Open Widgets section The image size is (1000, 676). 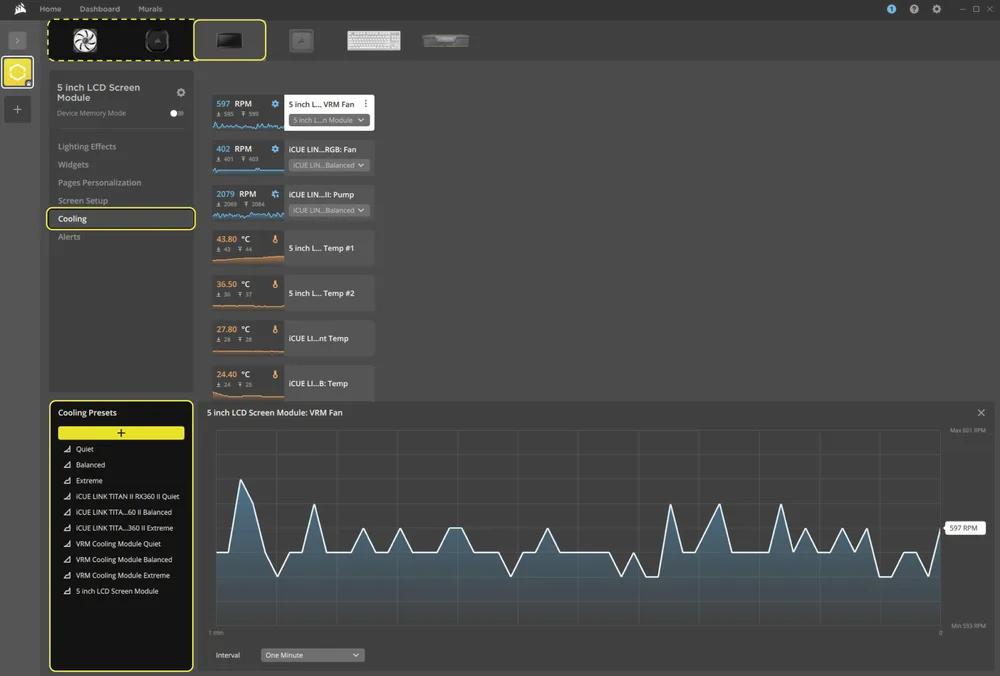point(73,165)
